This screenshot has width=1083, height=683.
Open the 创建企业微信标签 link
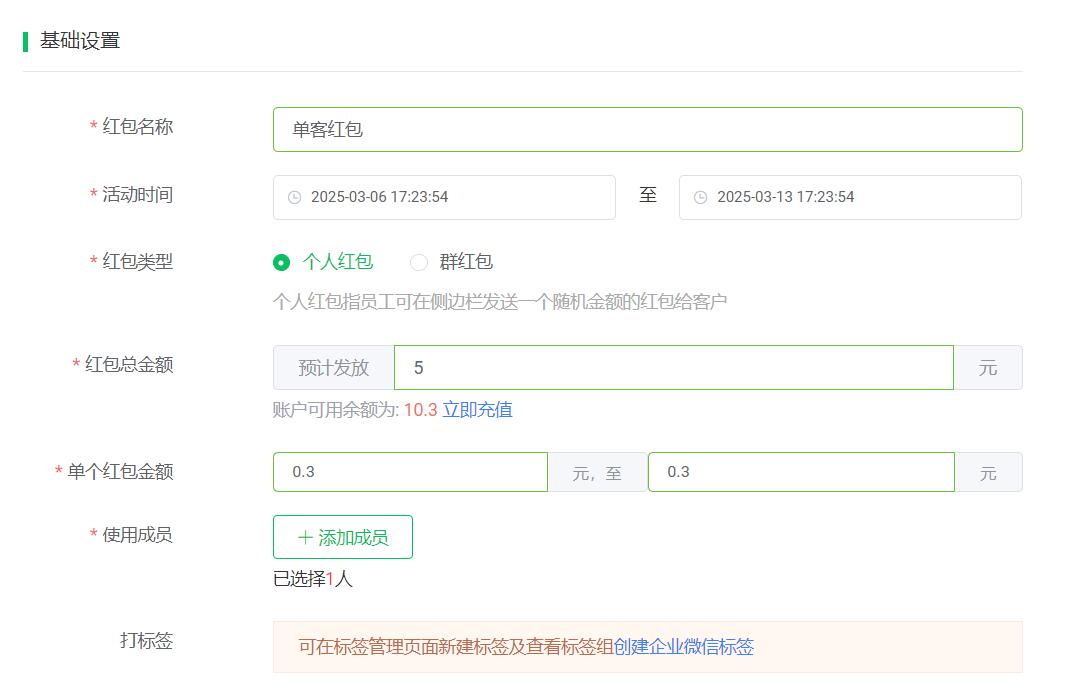tap(684, 646)
